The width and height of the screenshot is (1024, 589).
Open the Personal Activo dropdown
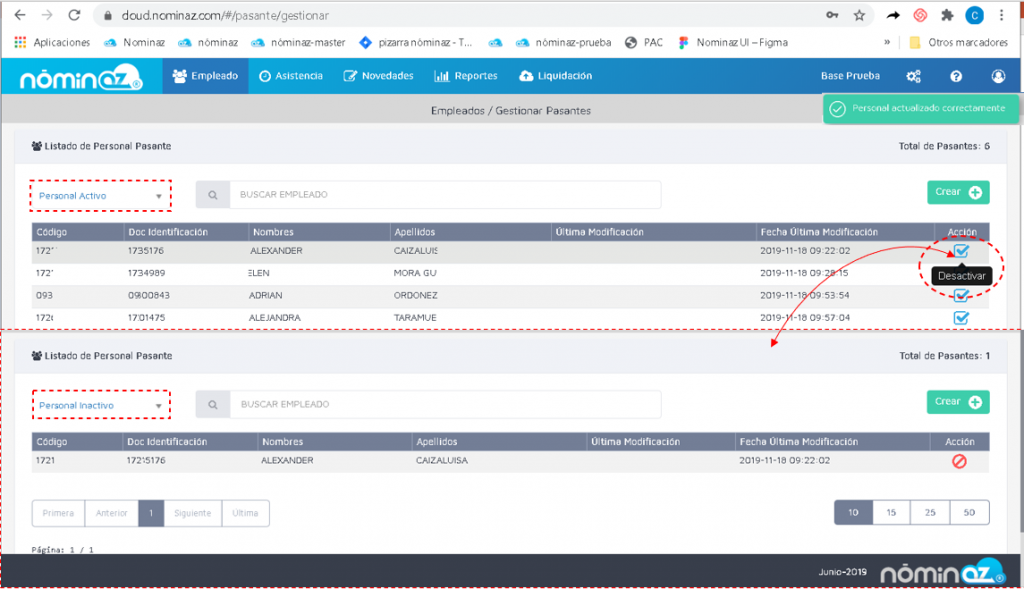(x=100, y=195)
